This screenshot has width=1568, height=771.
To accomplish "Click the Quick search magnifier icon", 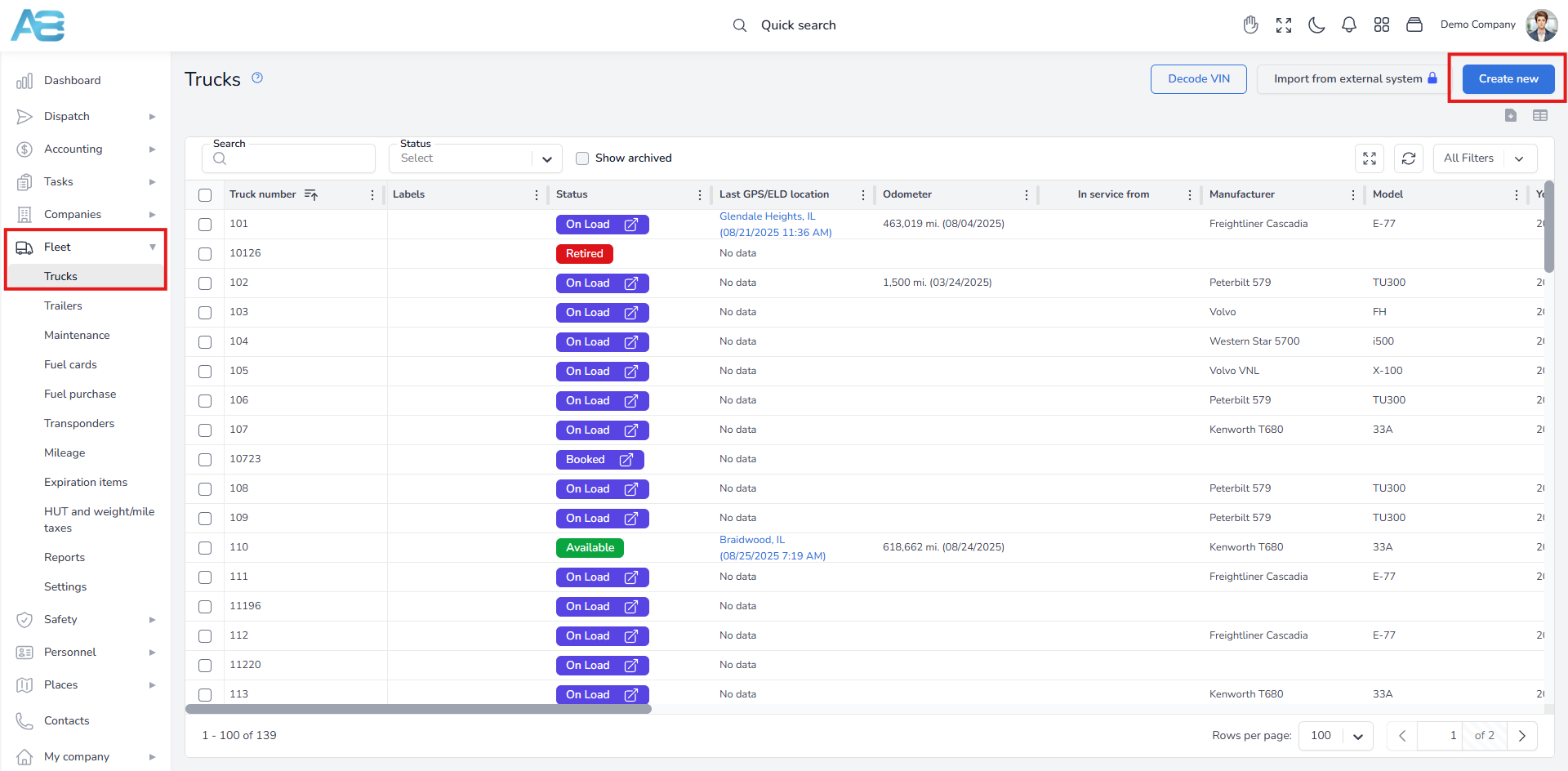I will click(740, 25).
